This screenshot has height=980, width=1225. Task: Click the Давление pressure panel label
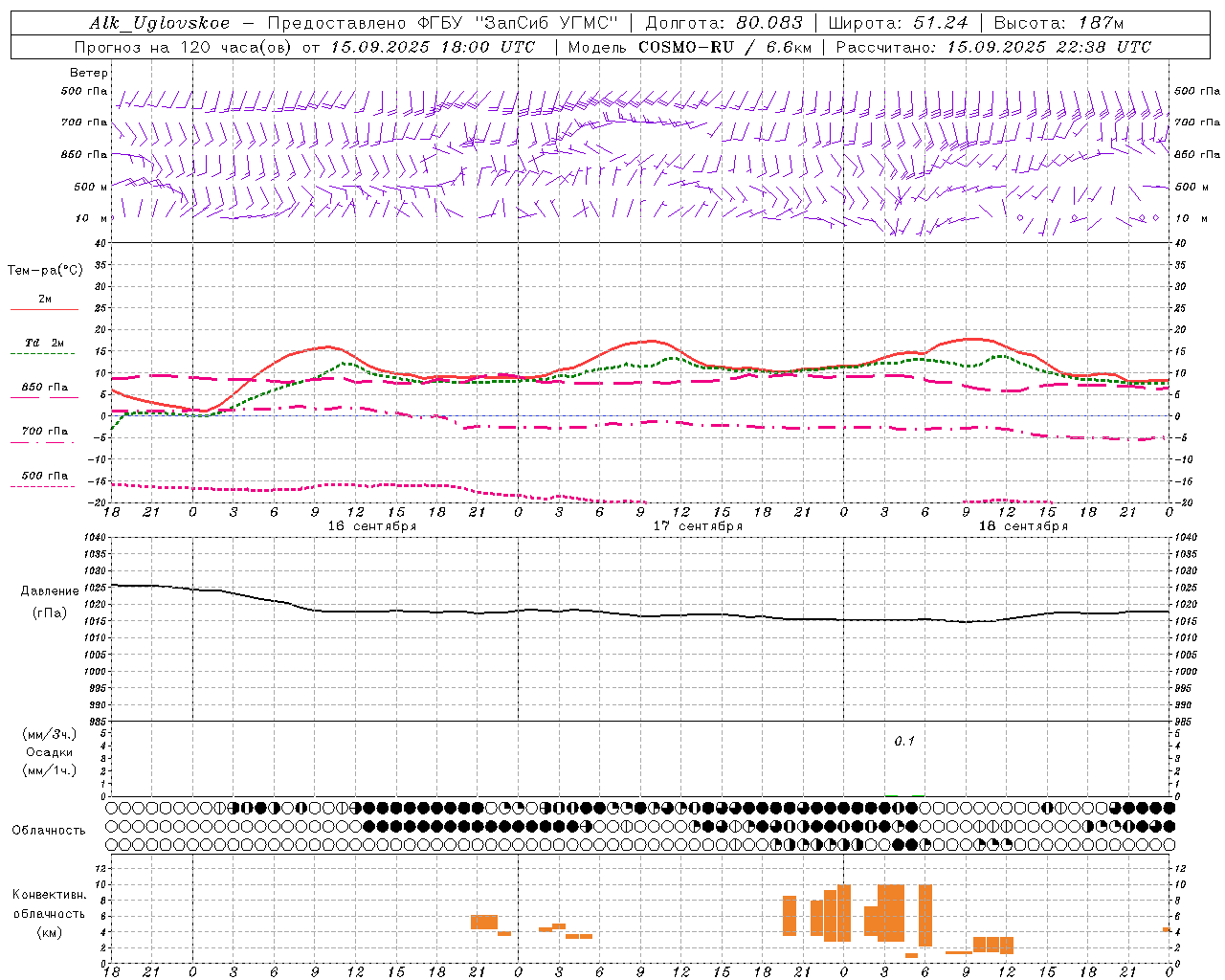click(50, 591)
